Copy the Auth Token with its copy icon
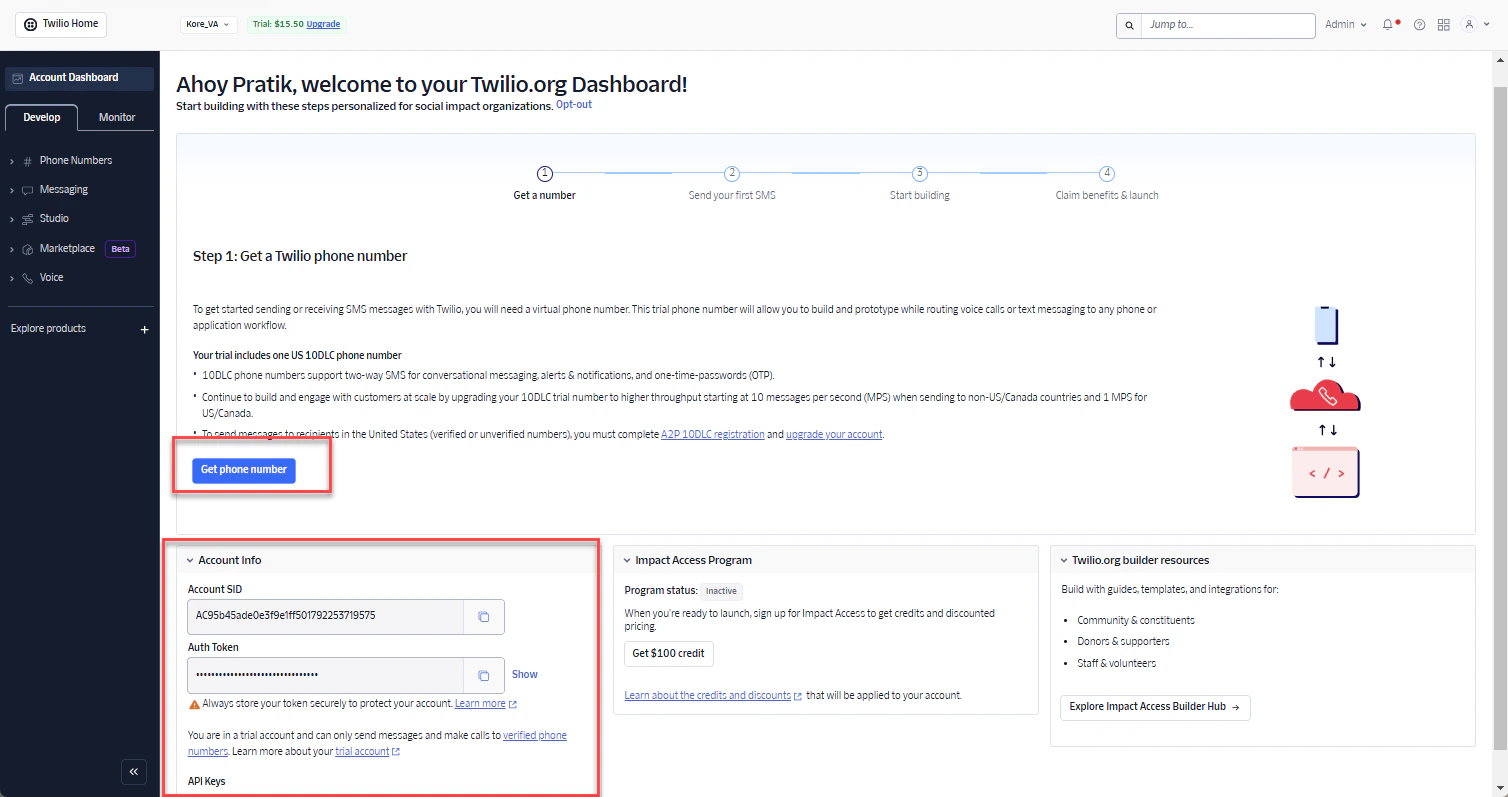The width and height of the screenshot is (1508, 797). point(484,676)
